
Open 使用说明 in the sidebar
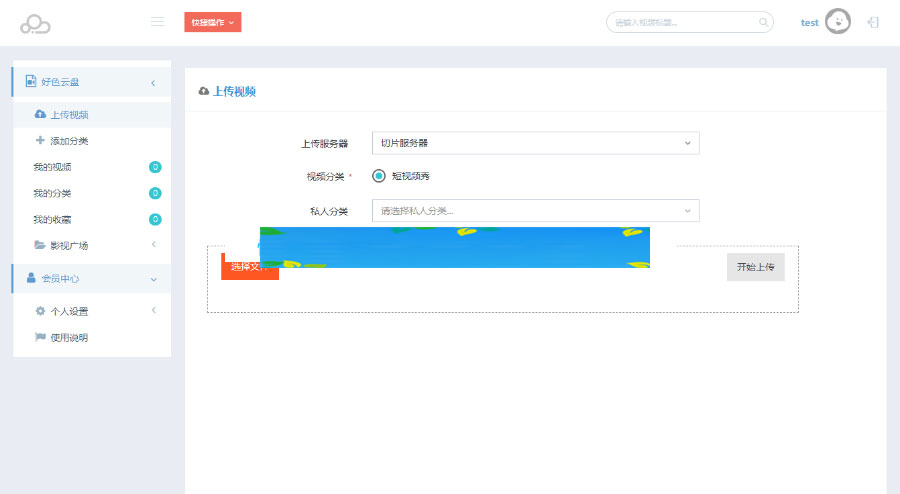69,338
